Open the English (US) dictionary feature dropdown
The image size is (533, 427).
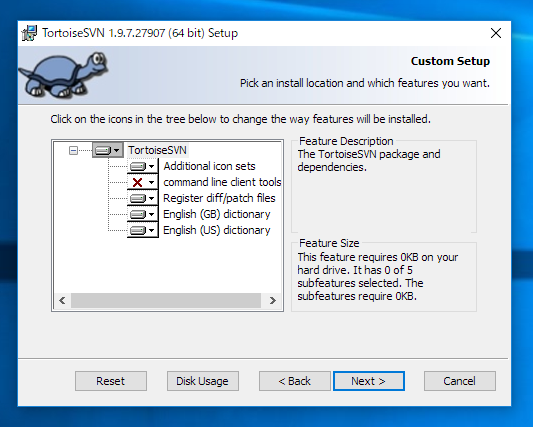pos(142,230)
